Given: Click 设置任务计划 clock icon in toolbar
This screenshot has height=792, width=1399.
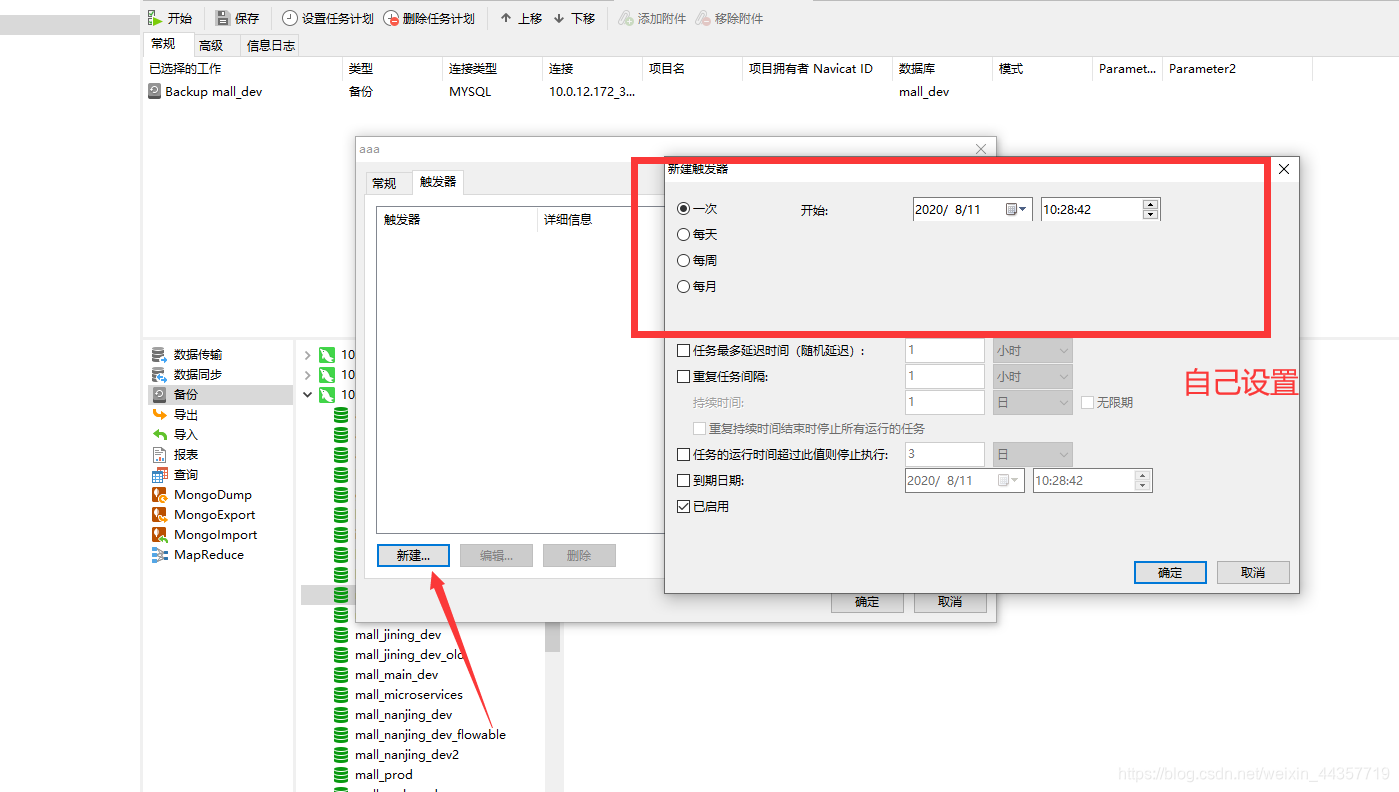Looking at the screenshot, I should (290, 18).
